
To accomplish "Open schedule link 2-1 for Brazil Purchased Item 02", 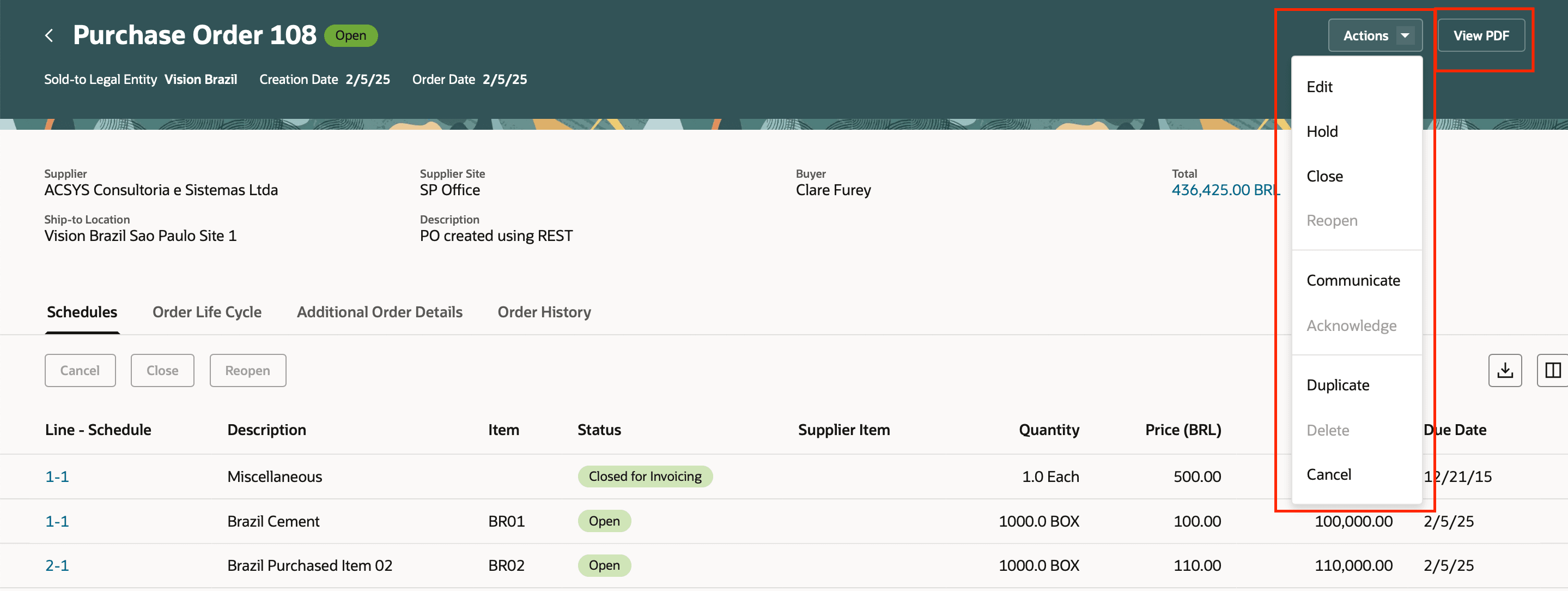I will 57,565.
